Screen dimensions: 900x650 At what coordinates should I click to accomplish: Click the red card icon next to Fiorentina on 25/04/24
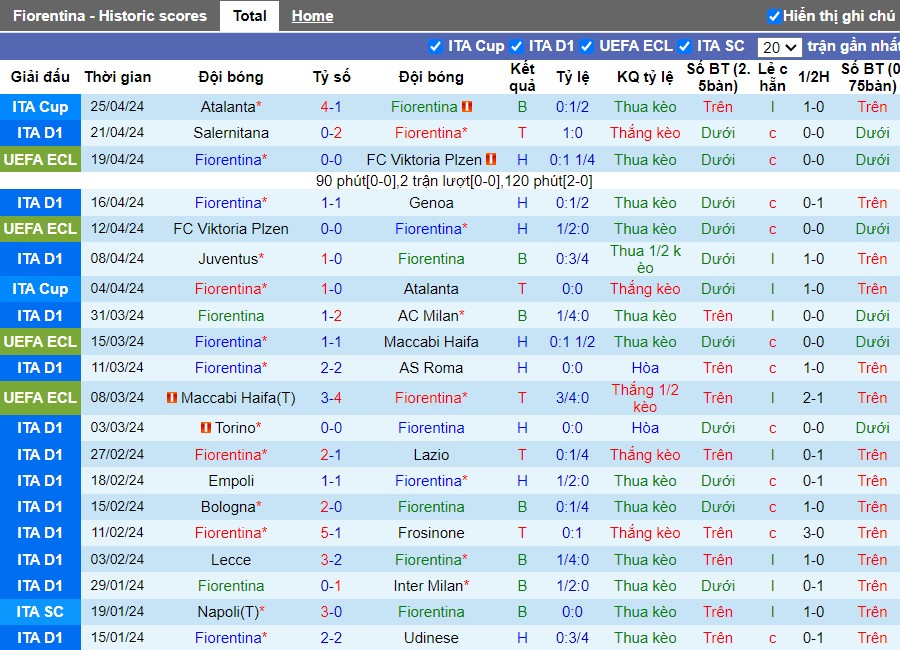click(x=467, y=106)
